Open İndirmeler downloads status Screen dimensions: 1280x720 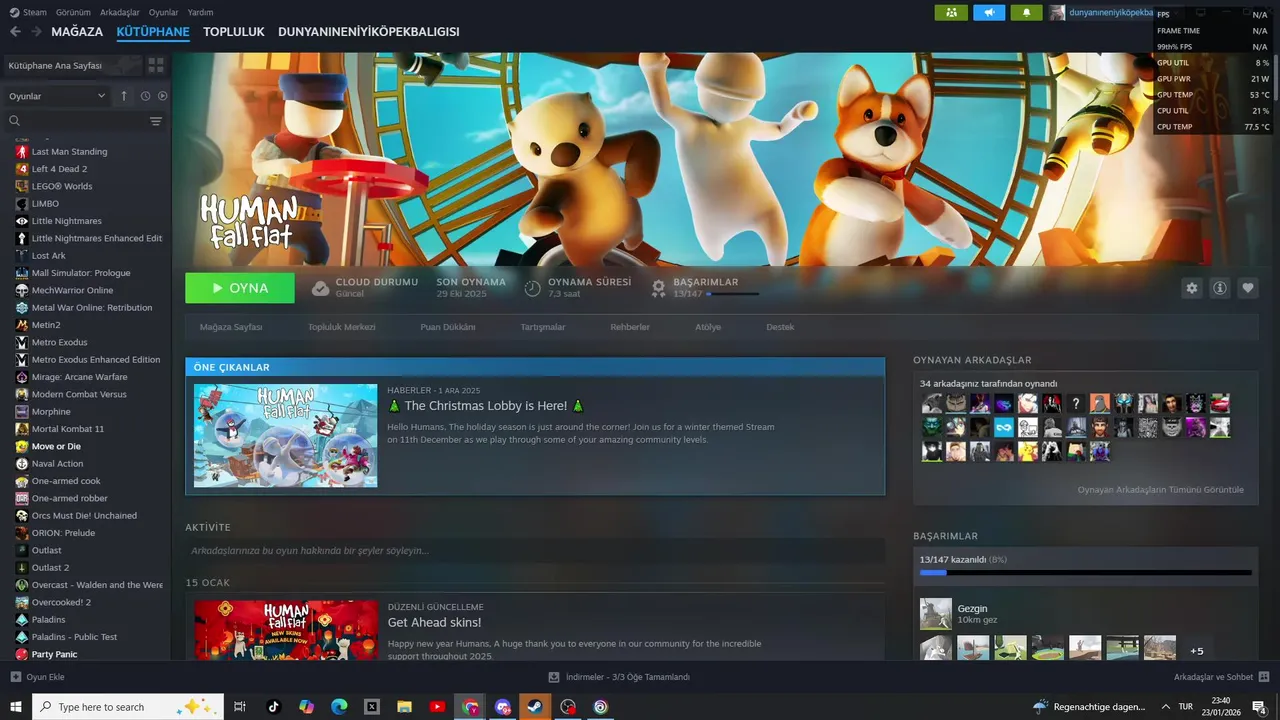tap(620, 677)
